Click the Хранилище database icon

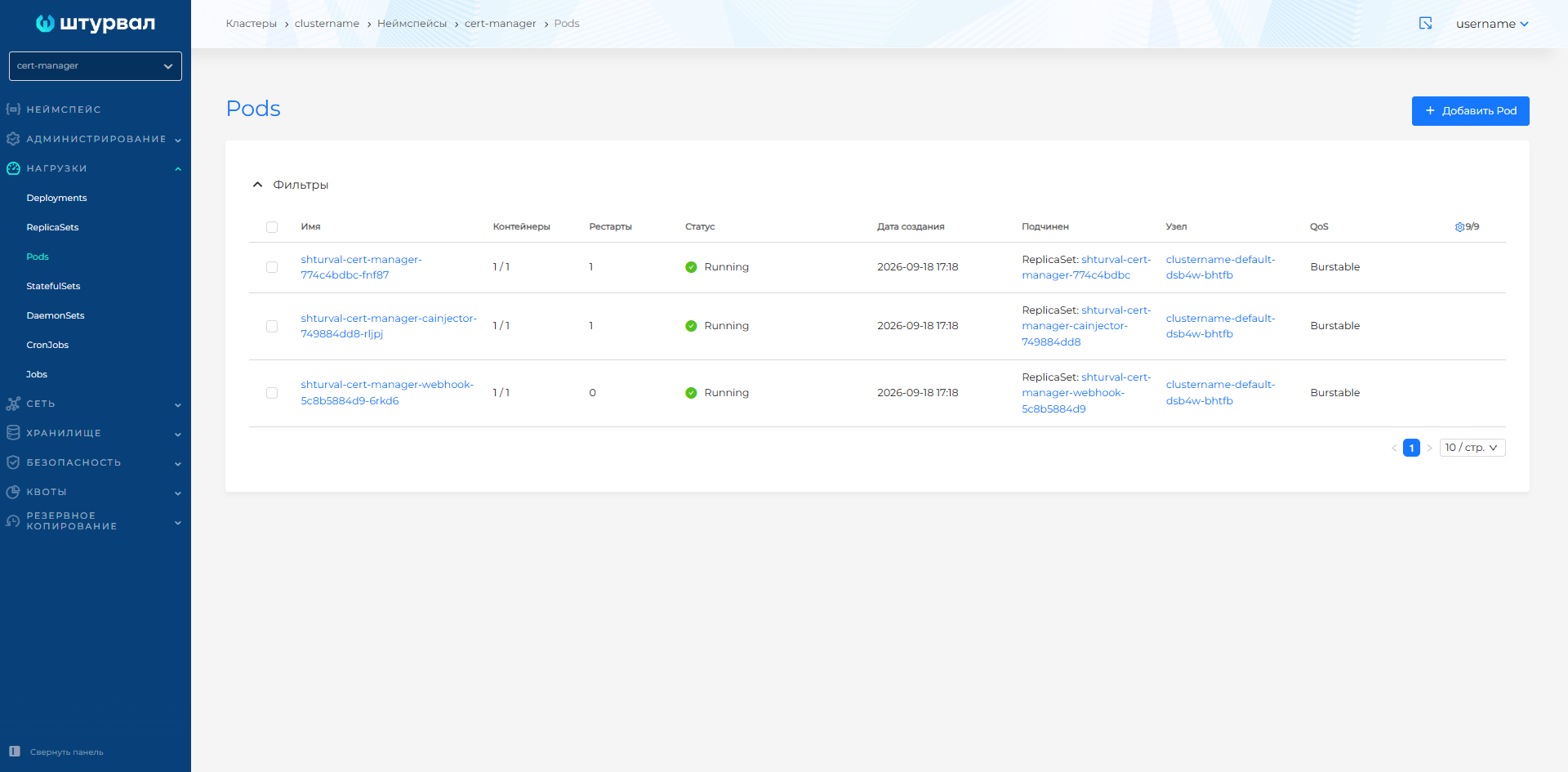[13, 433]
